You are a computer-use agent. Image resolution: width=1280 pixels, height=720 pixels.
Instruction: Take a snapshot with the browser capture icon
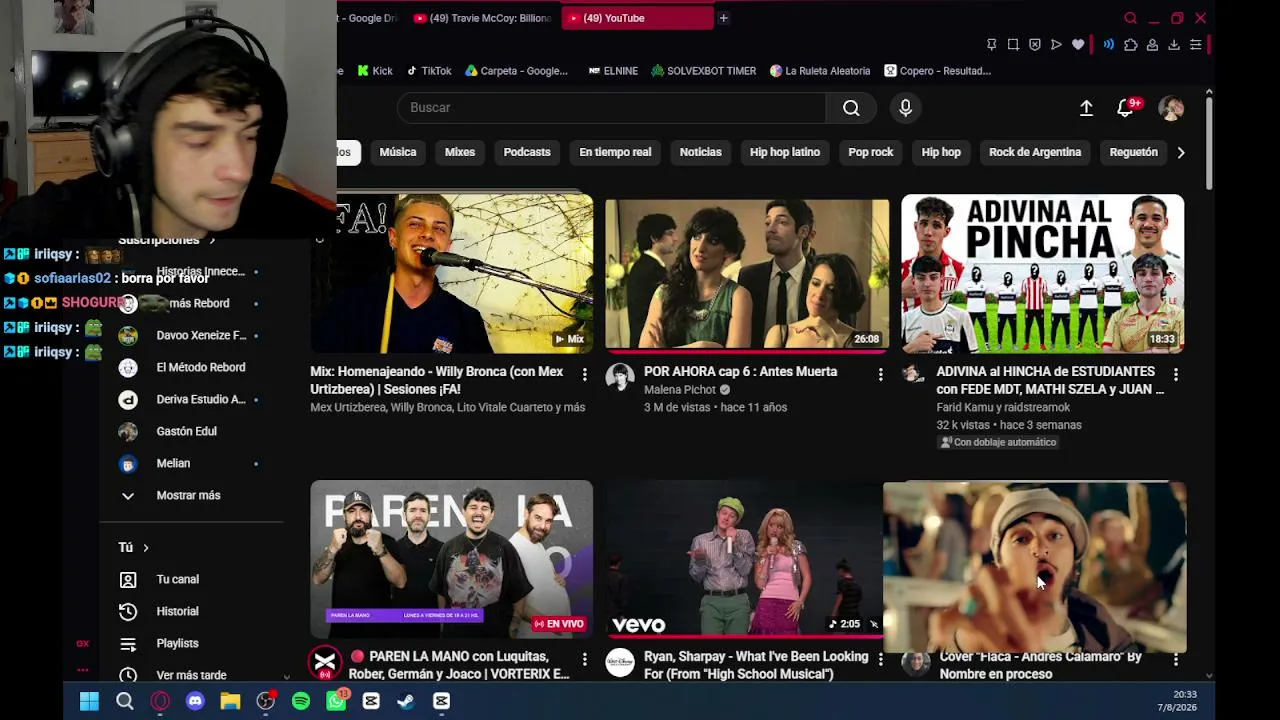coord(1013,45)
